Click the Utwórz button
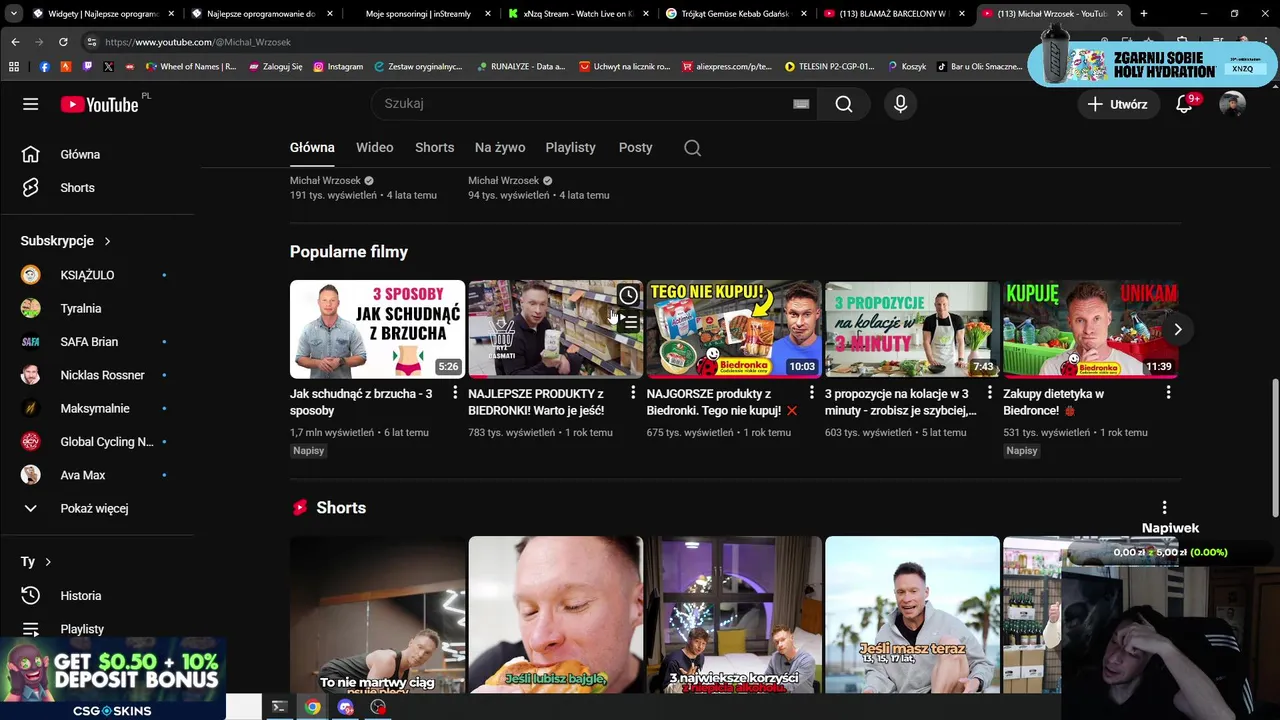The image size is (1280, 720). click(x=1118, y=104)
